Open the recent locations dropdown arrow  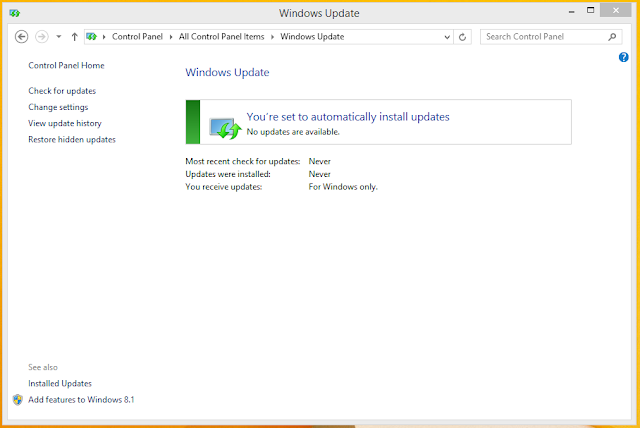[x=59, y=37]
